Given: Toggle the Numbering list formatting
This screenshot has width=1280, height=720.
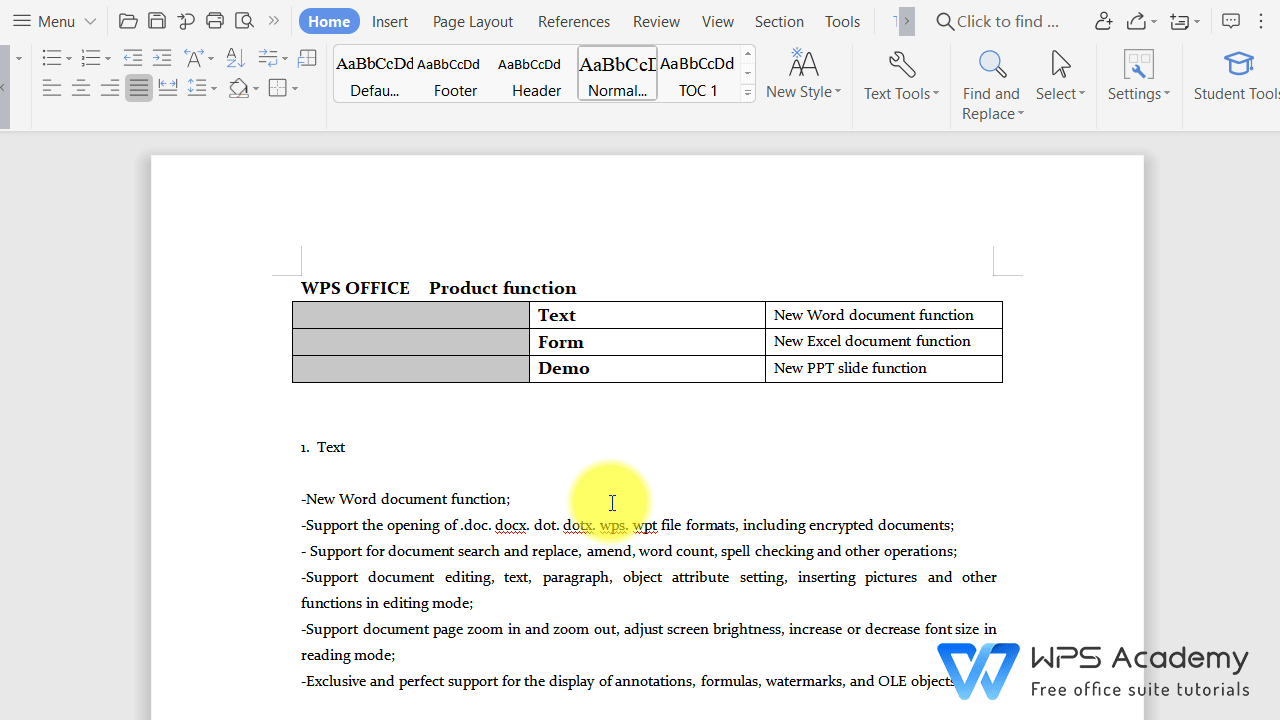Looking at the screenshot, I should click(x=90, y=58).
